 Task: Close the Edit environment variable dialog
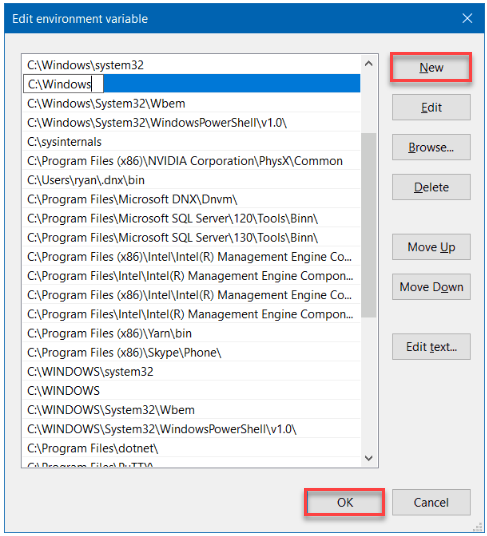(467, 18)
